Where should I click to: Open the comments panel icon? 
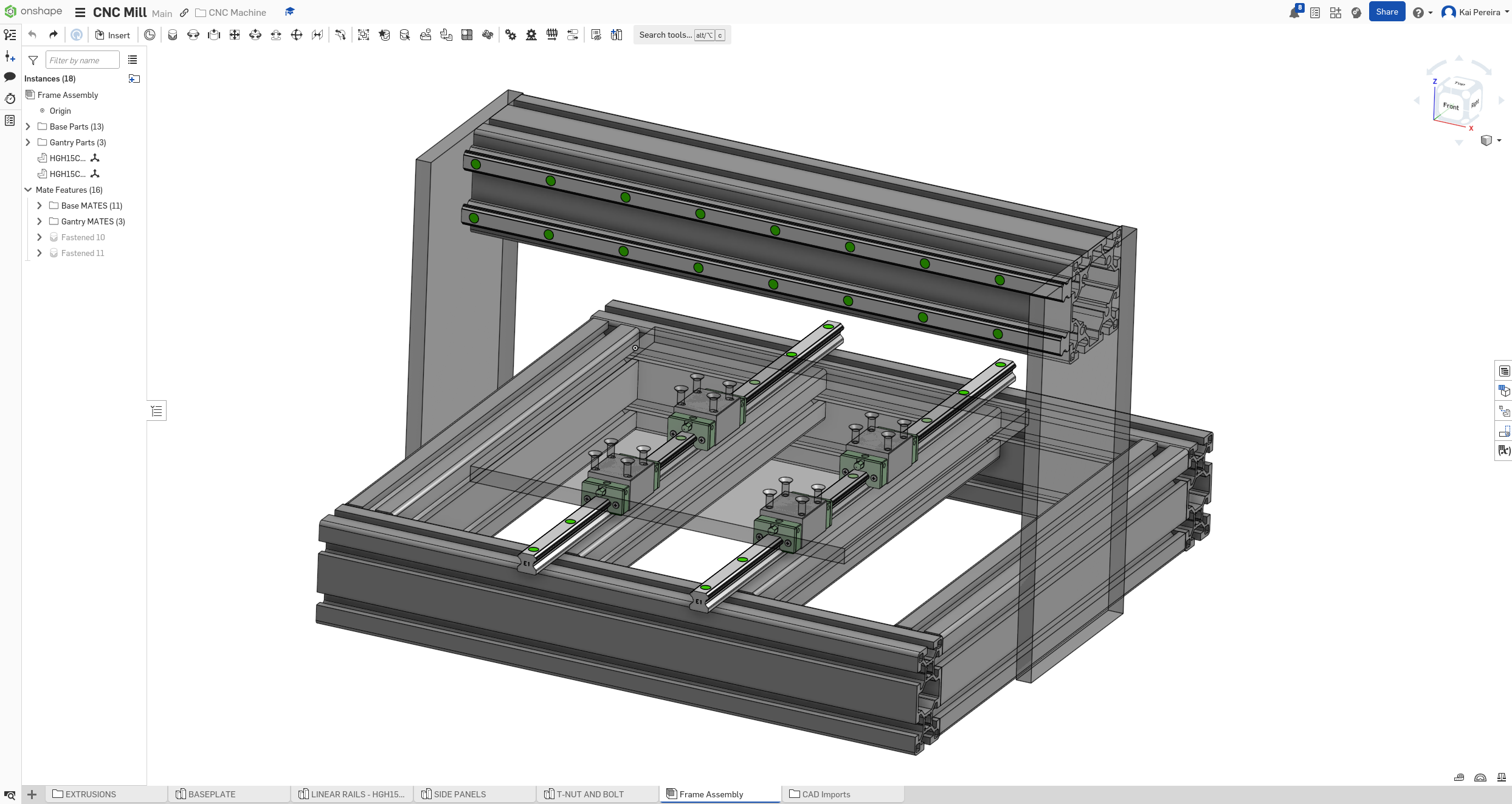(10, 77)
